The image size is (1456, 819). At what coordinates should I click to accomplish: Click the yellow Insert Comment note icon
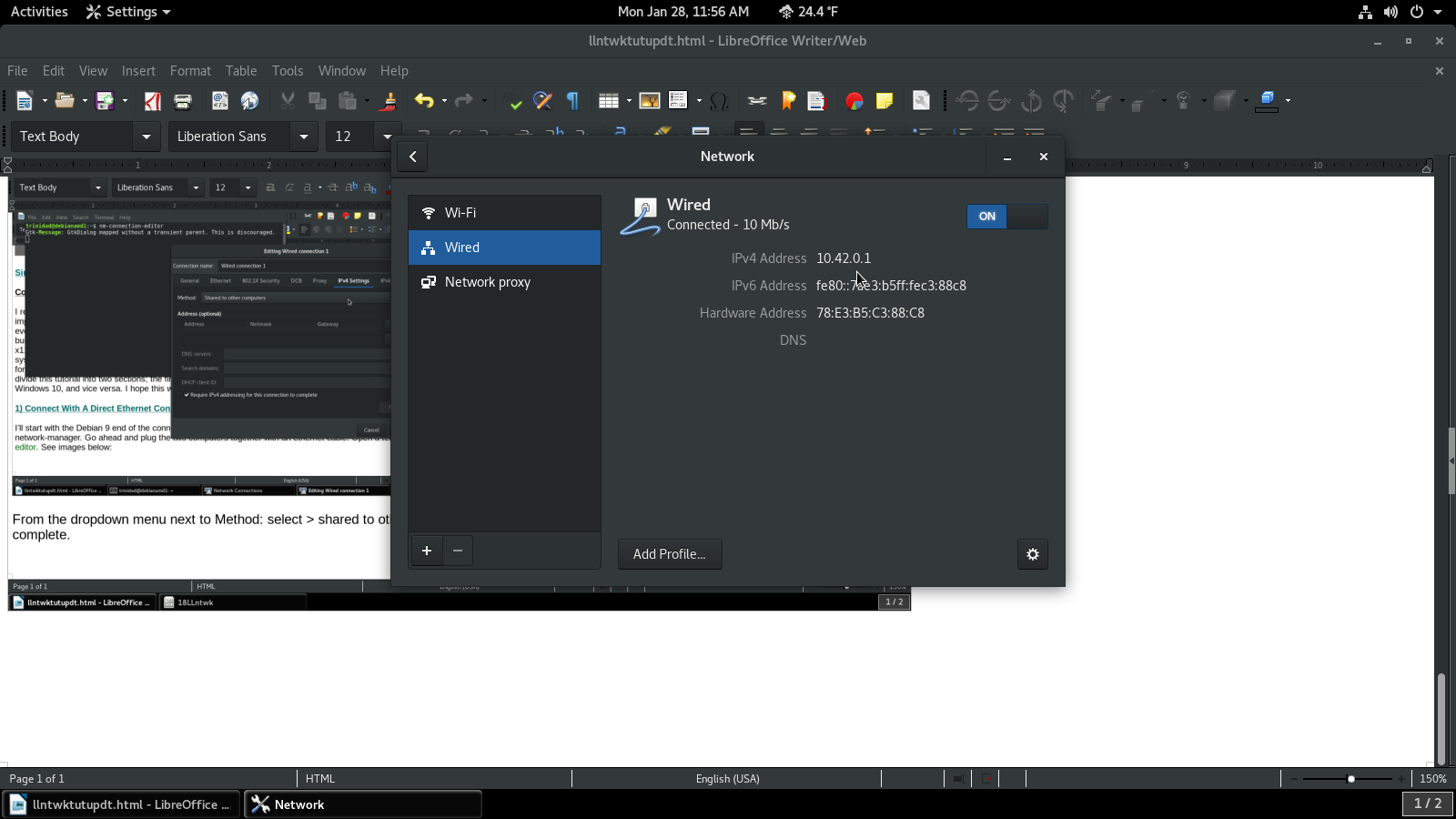885,101
